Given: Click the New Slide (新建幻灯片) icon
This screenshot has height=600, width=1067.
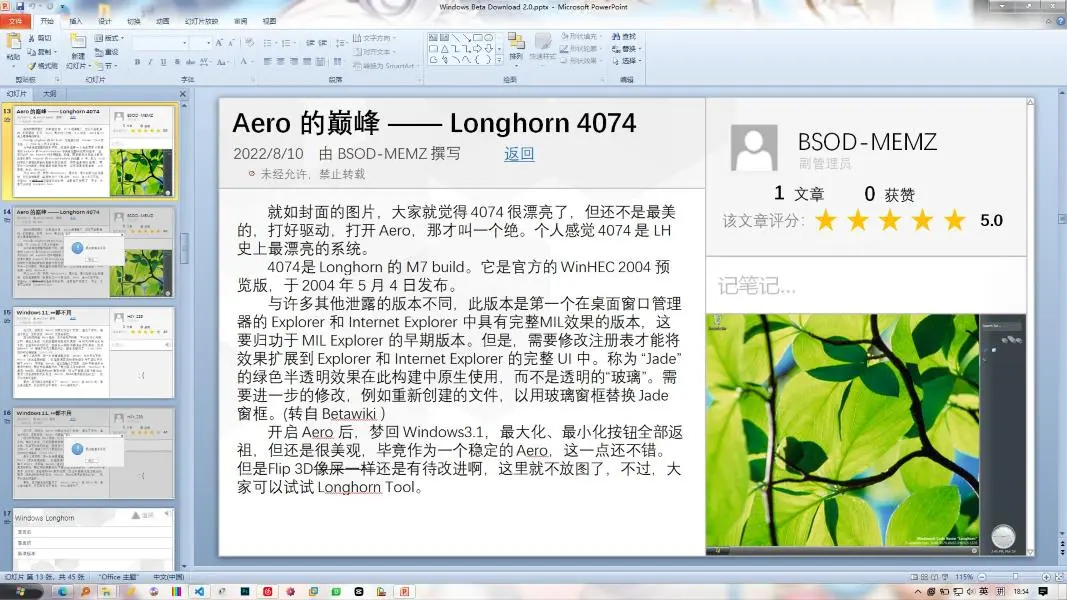Looking at the screenshot, I should point(78,43).
